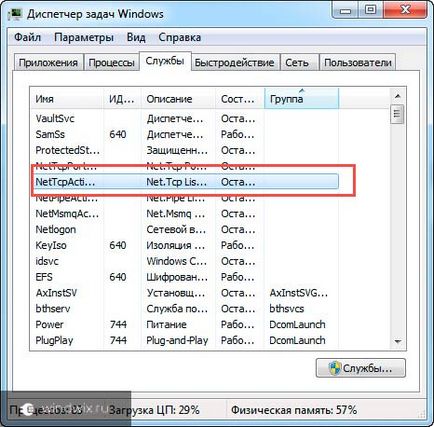Screen dimensions: 434x427
Task: Sort by the Состояние column header
Action: click(240, 99)
